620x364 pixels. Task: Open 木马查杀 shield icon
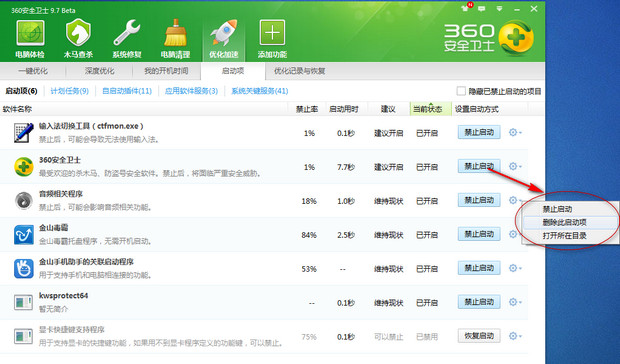(78, 32)
